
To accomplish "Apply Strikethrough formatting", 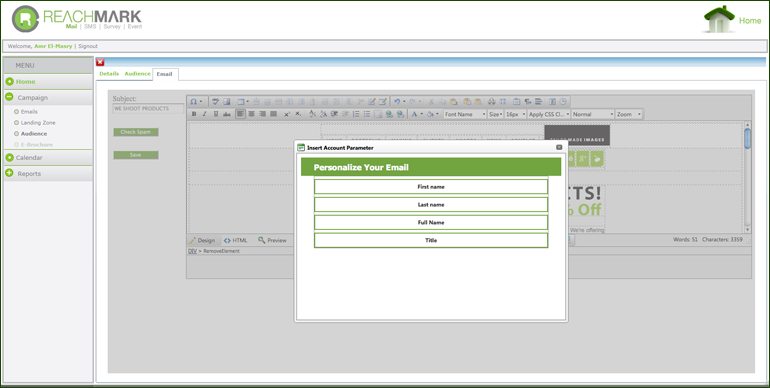I will (226, 114).
